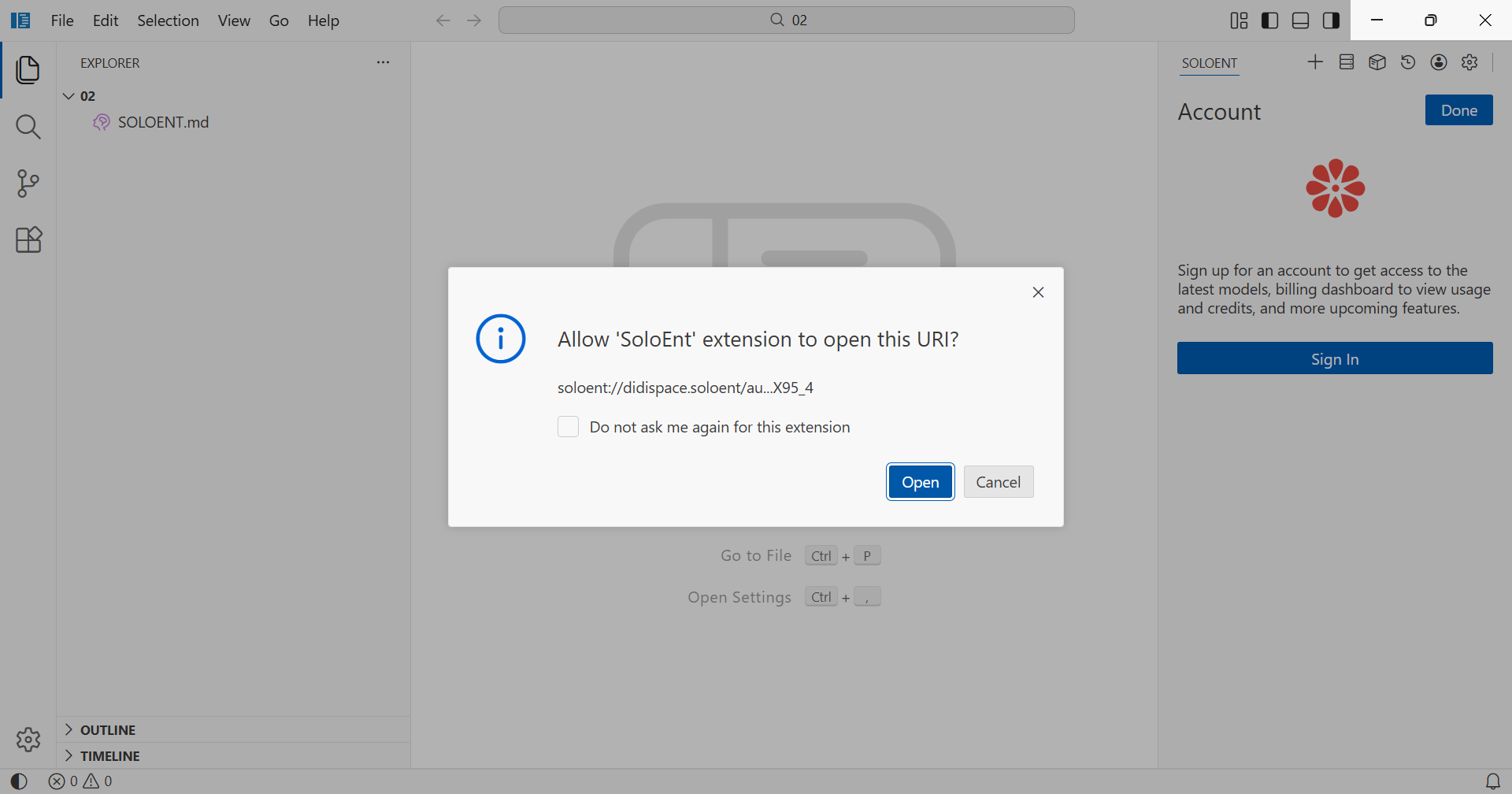Open SoloEnt settings gear
1512x794 pixels.
(x=1469, y=62)
